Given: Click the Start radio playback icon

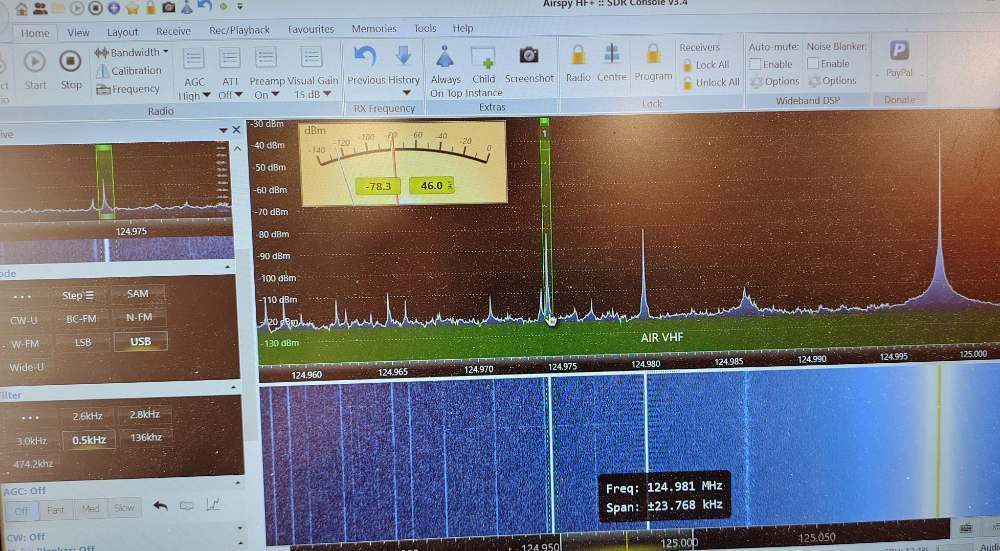Looking at the screenshot, I should pyautogui.click(x=35, y=62).
